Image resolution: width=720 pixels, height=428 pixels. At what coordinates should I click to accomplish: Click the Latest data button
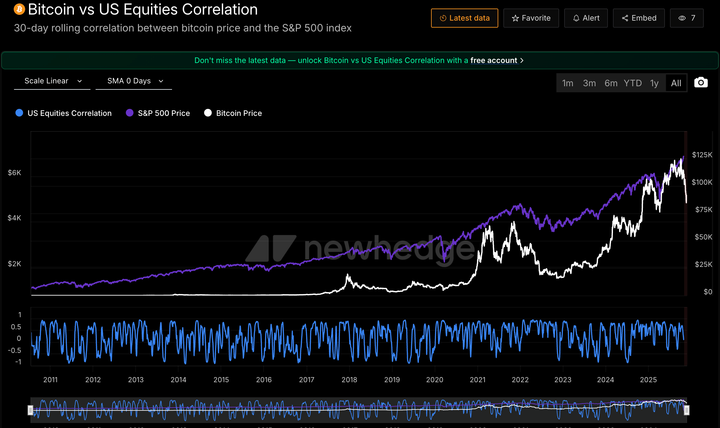pyautogui.click(x=464, y=18)
